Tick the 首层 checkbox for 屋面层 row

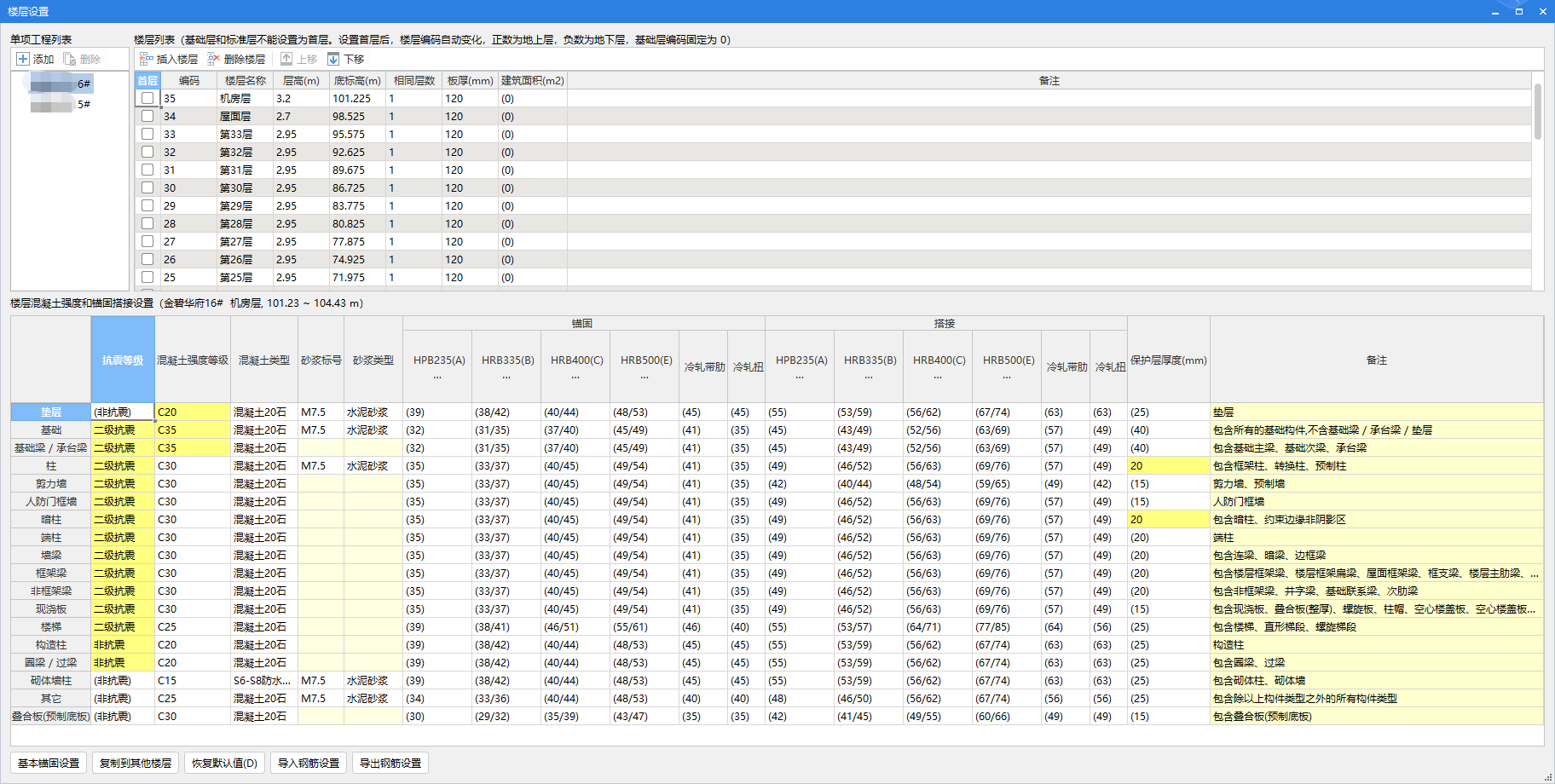coord(147,116)
